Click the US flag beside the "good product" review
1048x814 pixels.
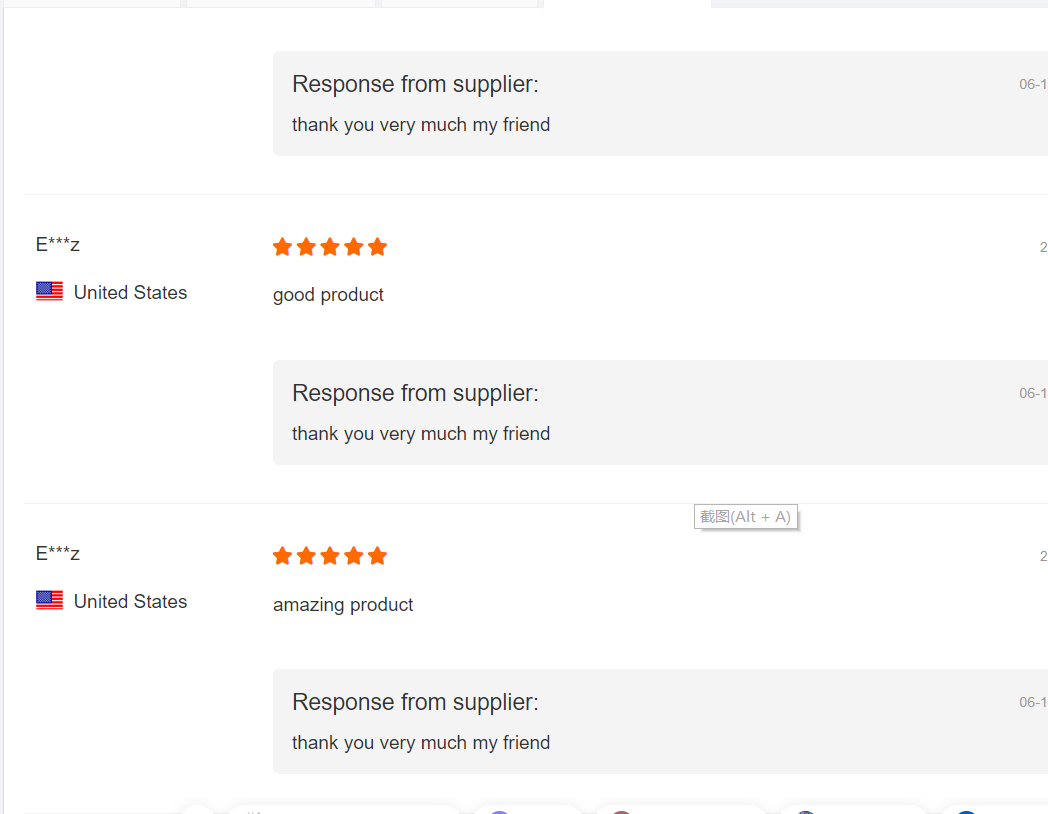pyautogui.click(x=49, y=291)
